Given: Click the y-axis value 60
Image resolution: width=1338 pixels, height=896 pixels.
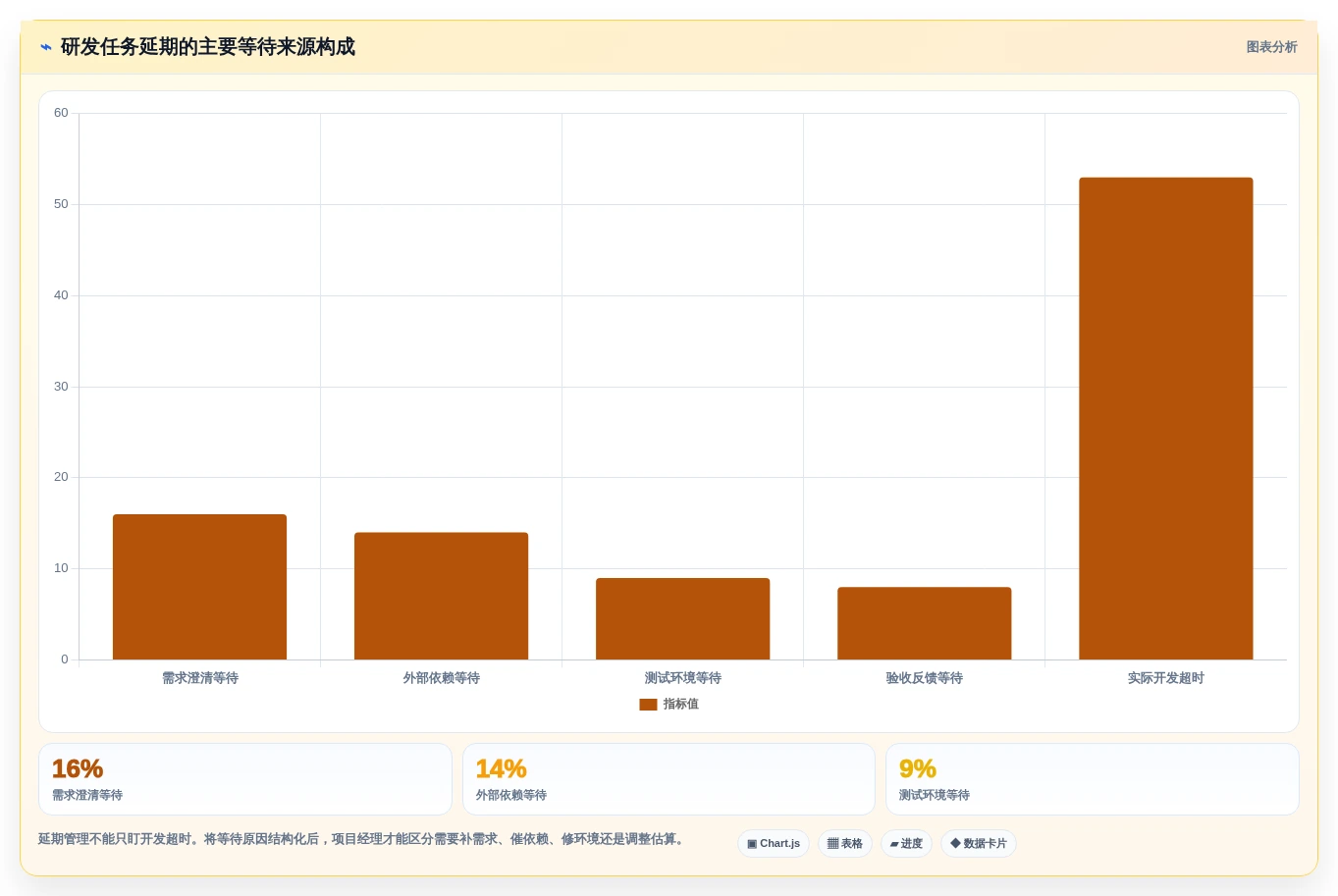Looking at the screenshot, I should point(61,113).
